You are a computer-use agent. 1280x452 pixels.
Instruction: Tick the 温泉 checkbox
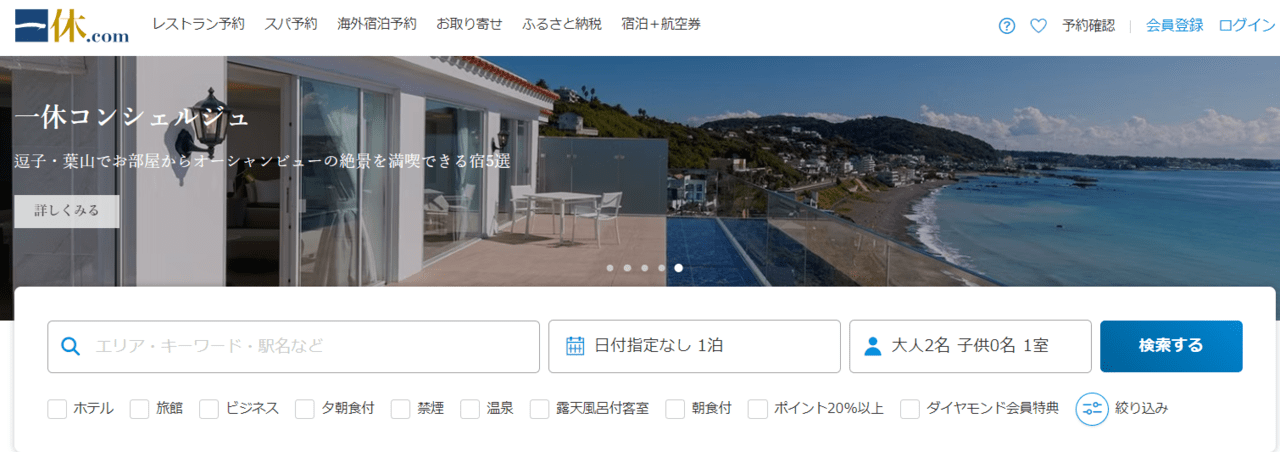[x=470, y=408]
